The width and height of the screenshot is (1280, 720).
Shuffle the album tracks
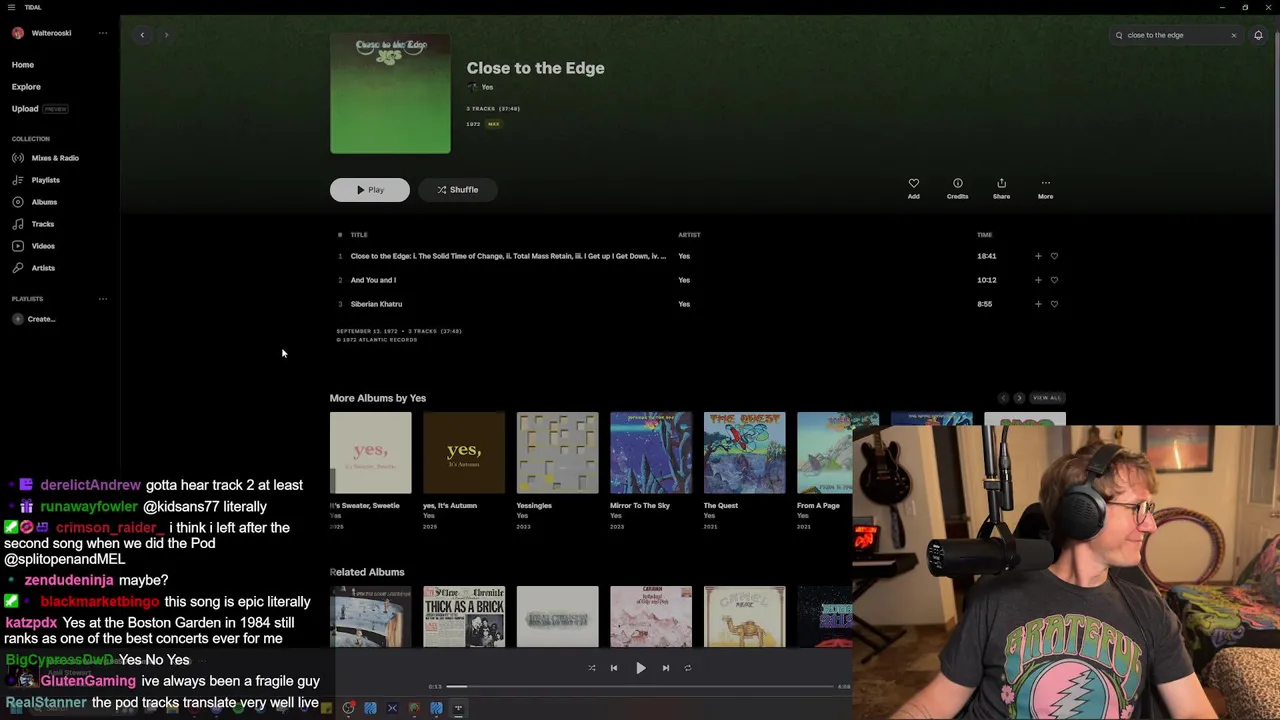[x=457, y=190]
